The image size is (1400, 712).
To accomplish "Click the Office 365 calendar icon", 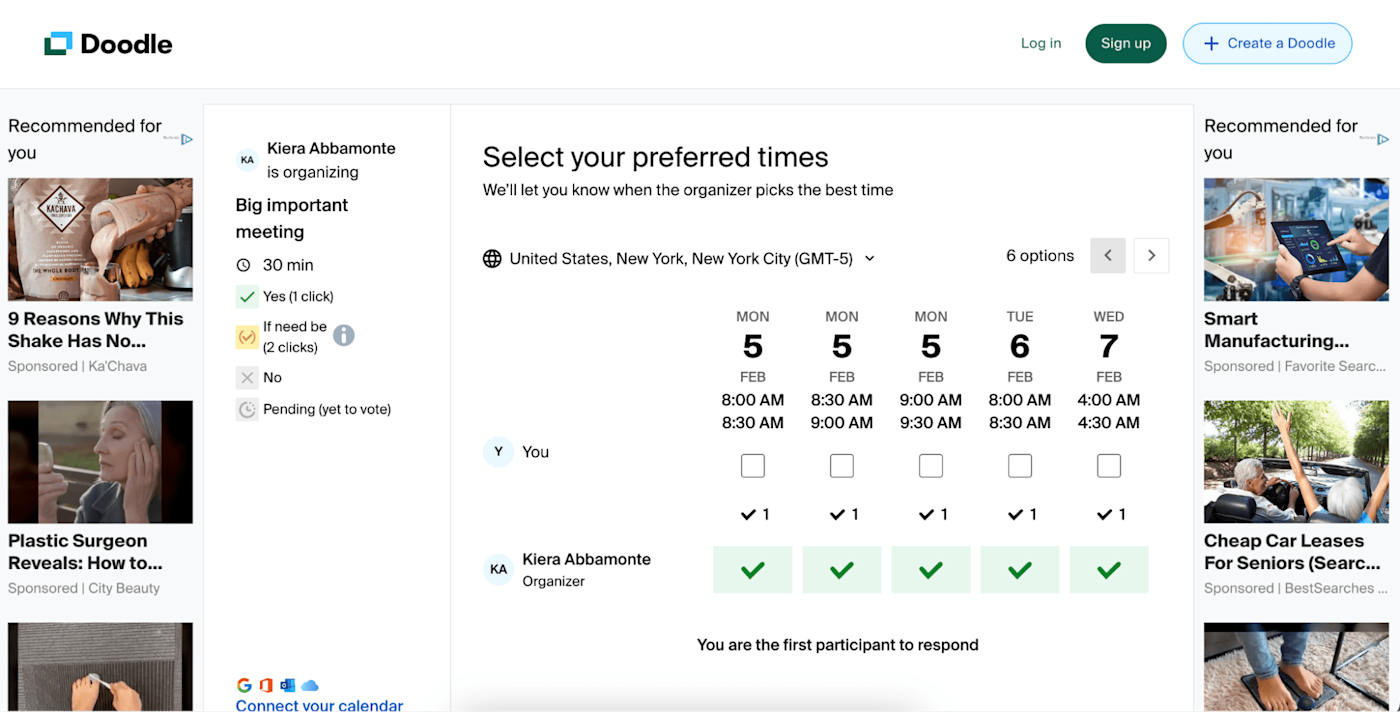I will pos(266,685).
